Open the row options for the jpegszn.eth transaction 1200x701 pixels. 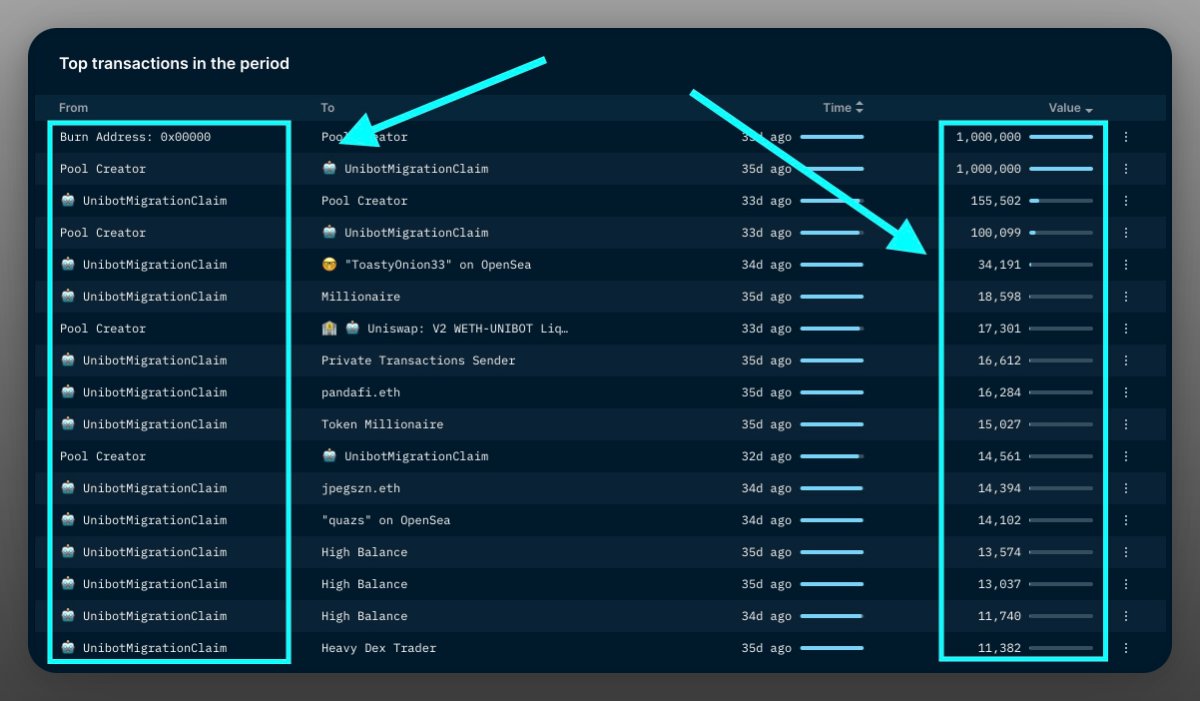coord(1126,489)
